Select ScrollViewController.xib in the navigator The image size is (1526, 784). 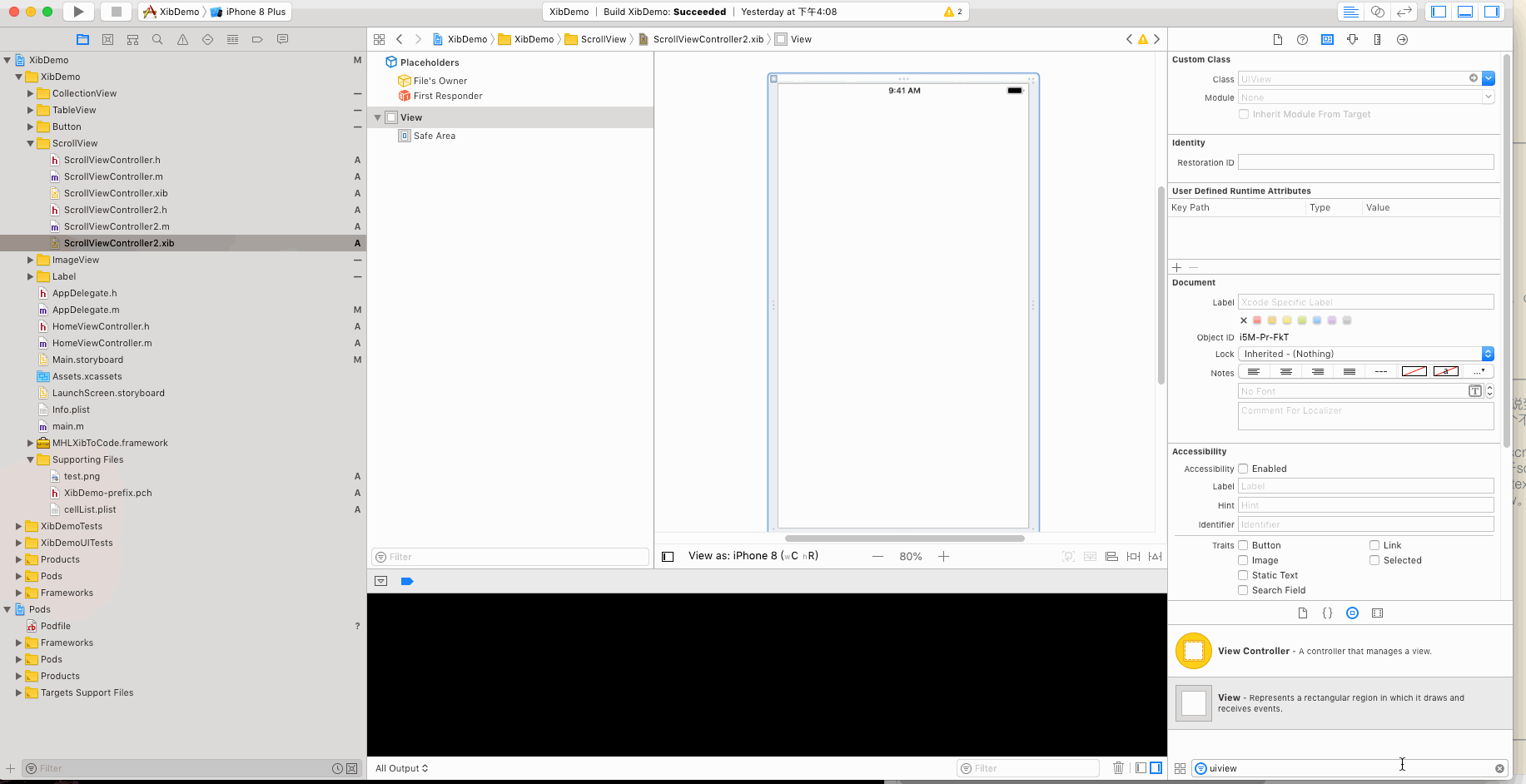point(116,193)
